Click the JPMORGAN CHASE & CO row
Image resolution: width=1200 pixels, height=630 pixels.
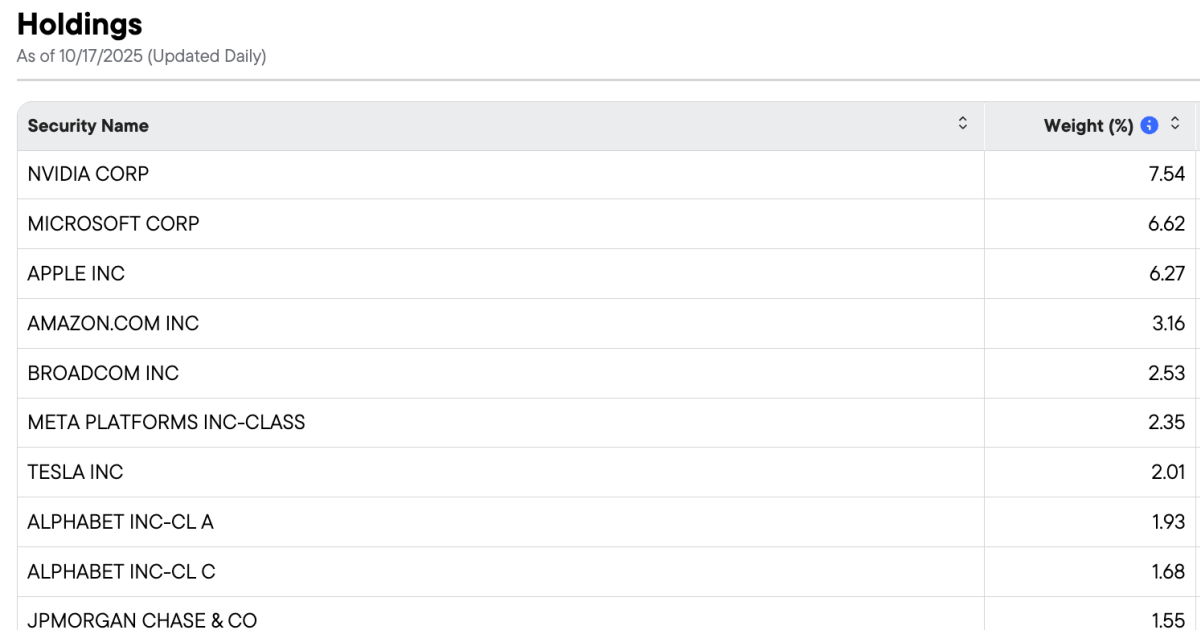click(x=142, y=620)
